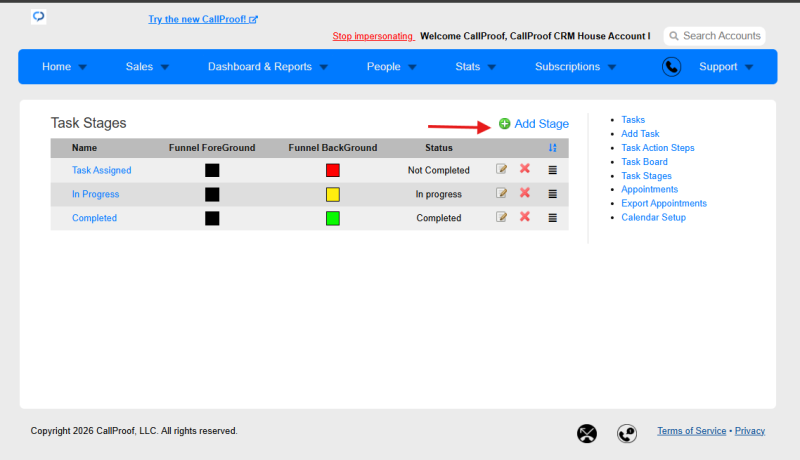800x460 pixels.
Task: Click external link icon beside Try the new CallProof
Action: pos(253,20)
